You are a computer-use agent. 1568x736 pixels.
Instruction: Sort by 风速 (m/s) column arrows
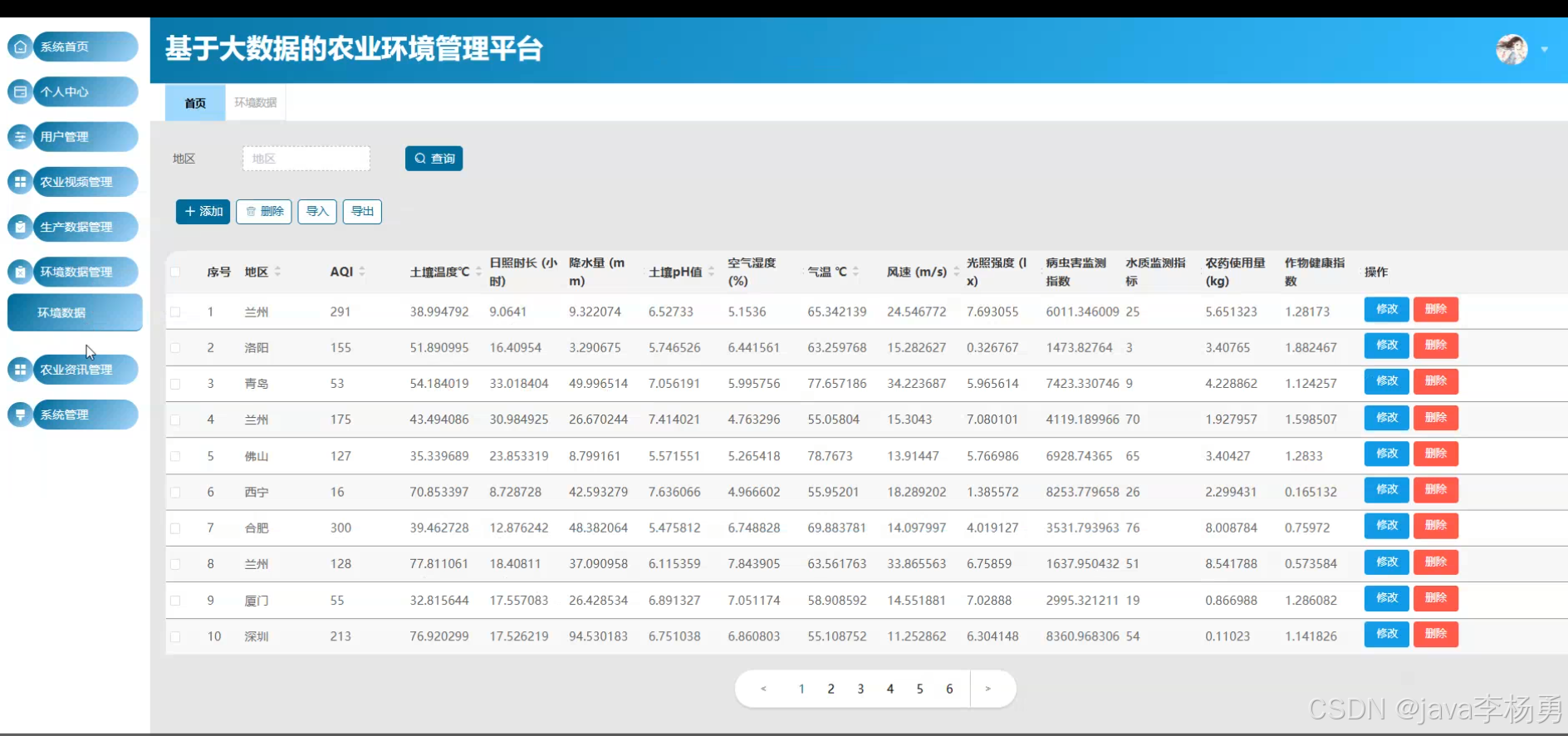pos(956,272)
